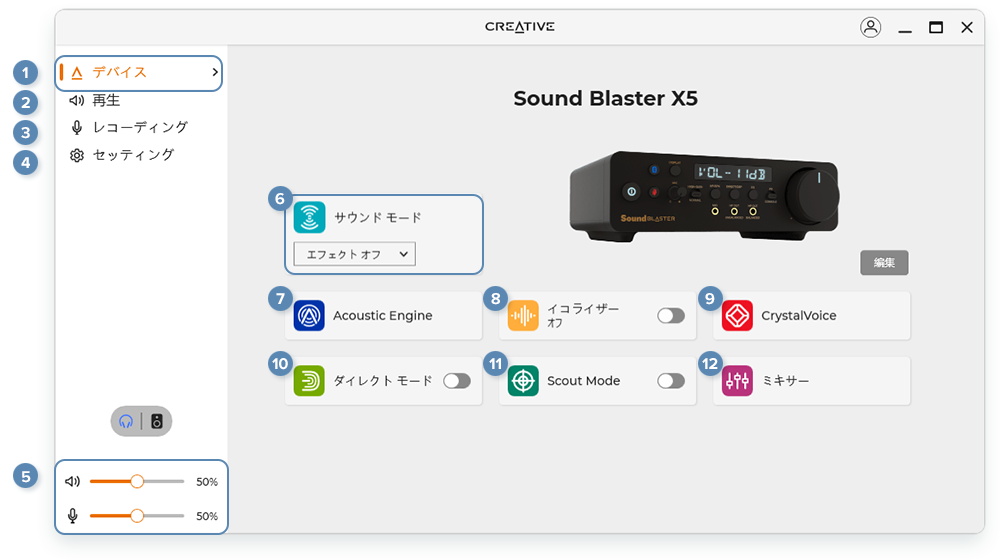Screen dimensions: 1000x560
Task: Open CrystalVoice via its red icon
Action: click(x=737, y=316)
